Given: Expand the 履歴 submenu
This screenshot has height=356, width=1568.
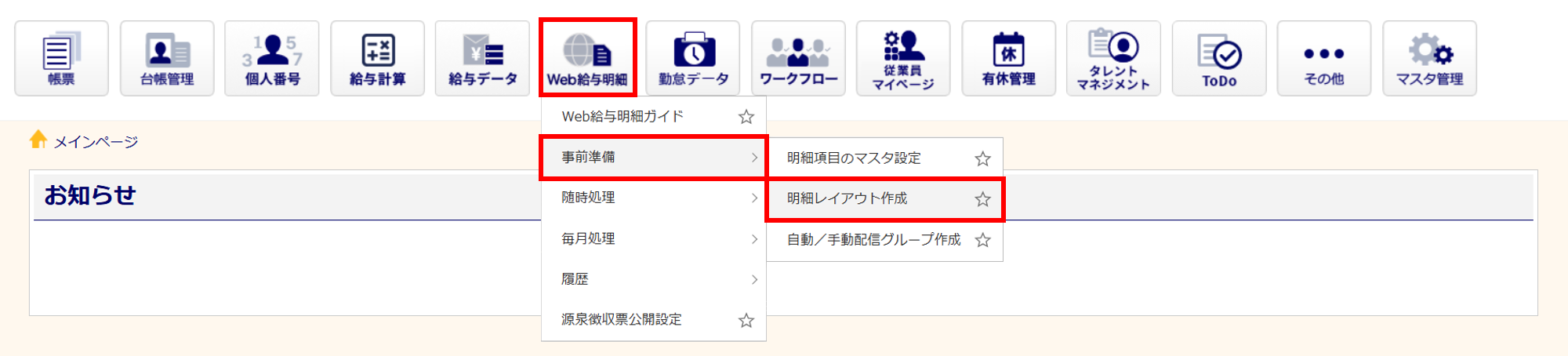Looking at the screenshot, I should (x=654, y=279).
